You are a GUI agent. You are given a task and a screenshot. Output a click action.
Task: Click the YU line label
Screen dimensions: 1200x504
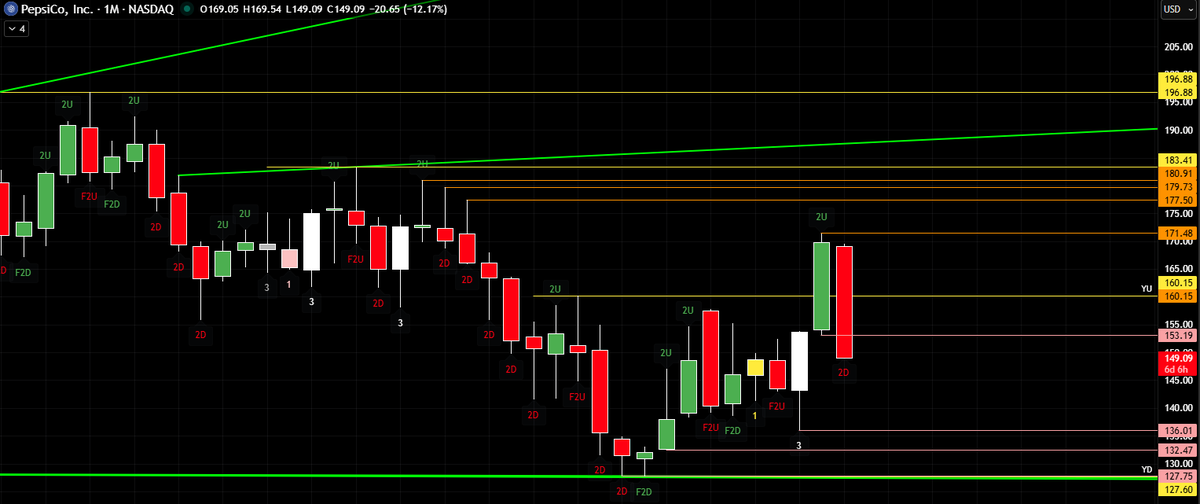coord(1147,288)
